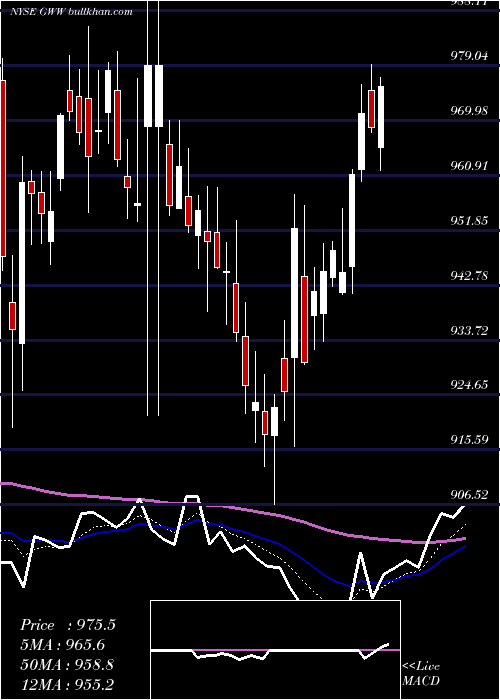Click the 12MA : 955.2 readout
Screen dimensions: 500x700
pos(67,684)
